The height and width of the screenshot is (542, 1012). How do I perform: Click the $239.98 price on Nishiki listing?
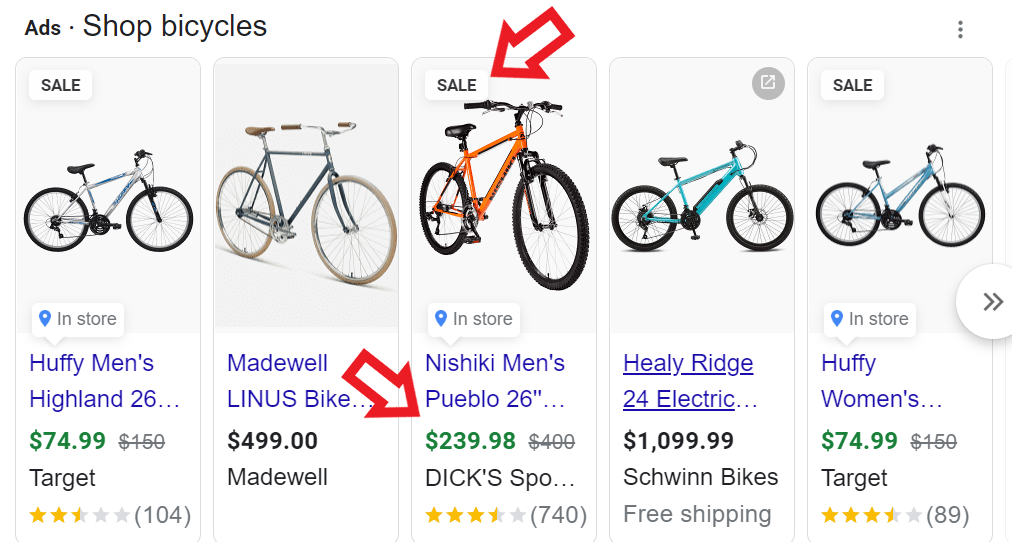(470, 441)
